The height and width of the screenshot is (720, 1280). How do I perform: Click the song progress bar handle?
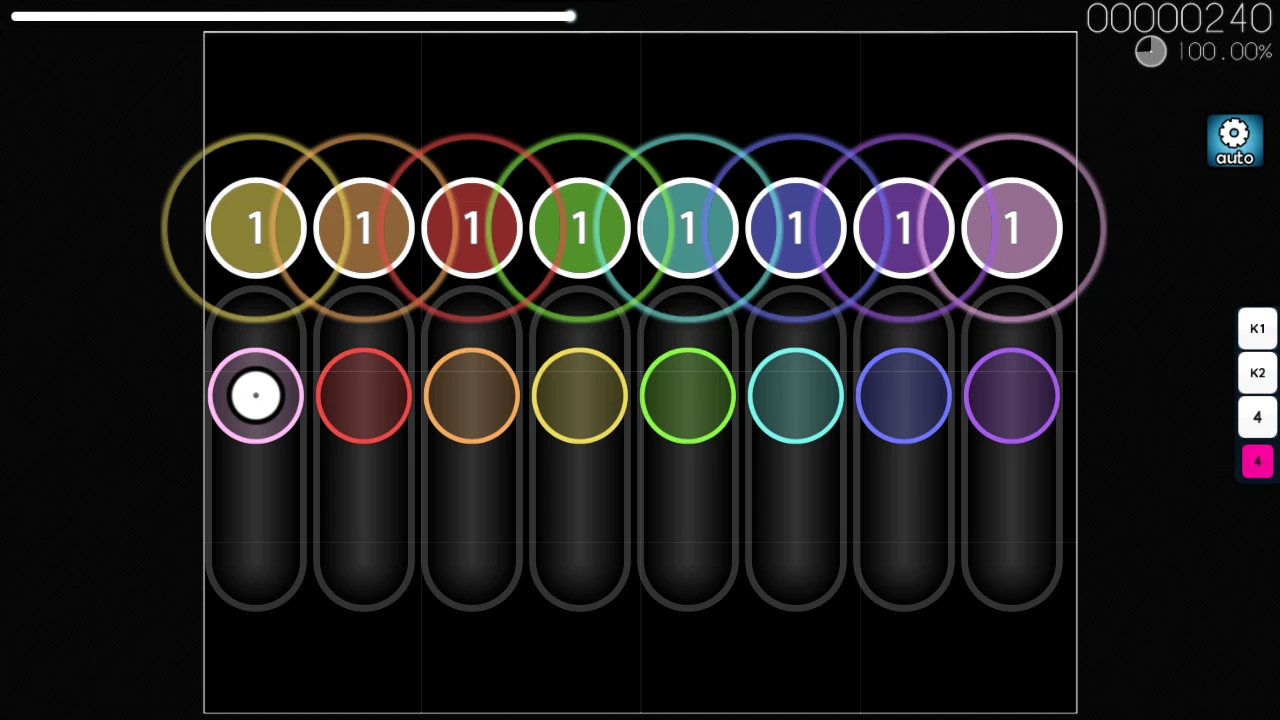(x=569, y=16)
